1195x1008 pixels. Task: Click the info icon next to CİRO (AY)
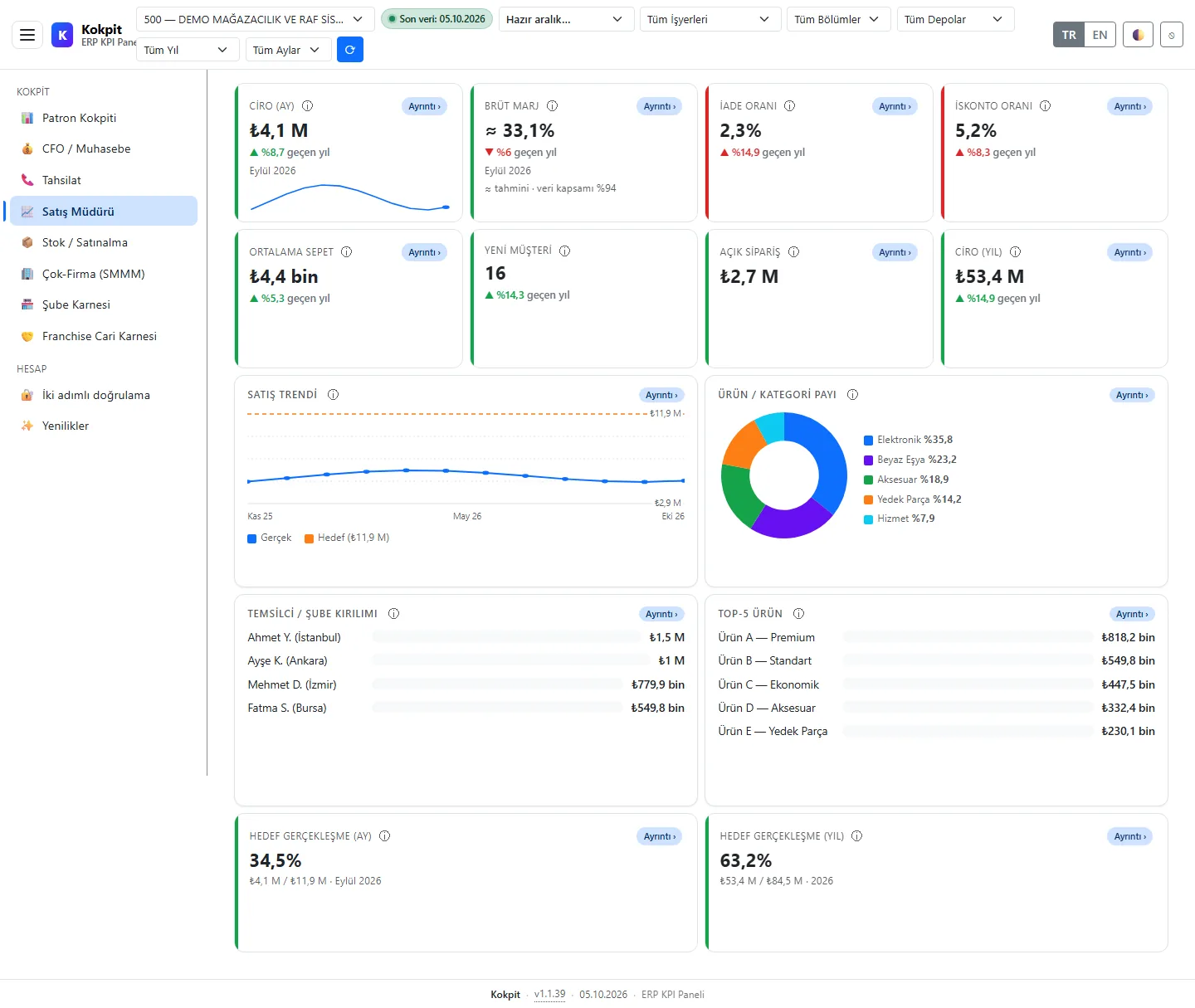308,106
